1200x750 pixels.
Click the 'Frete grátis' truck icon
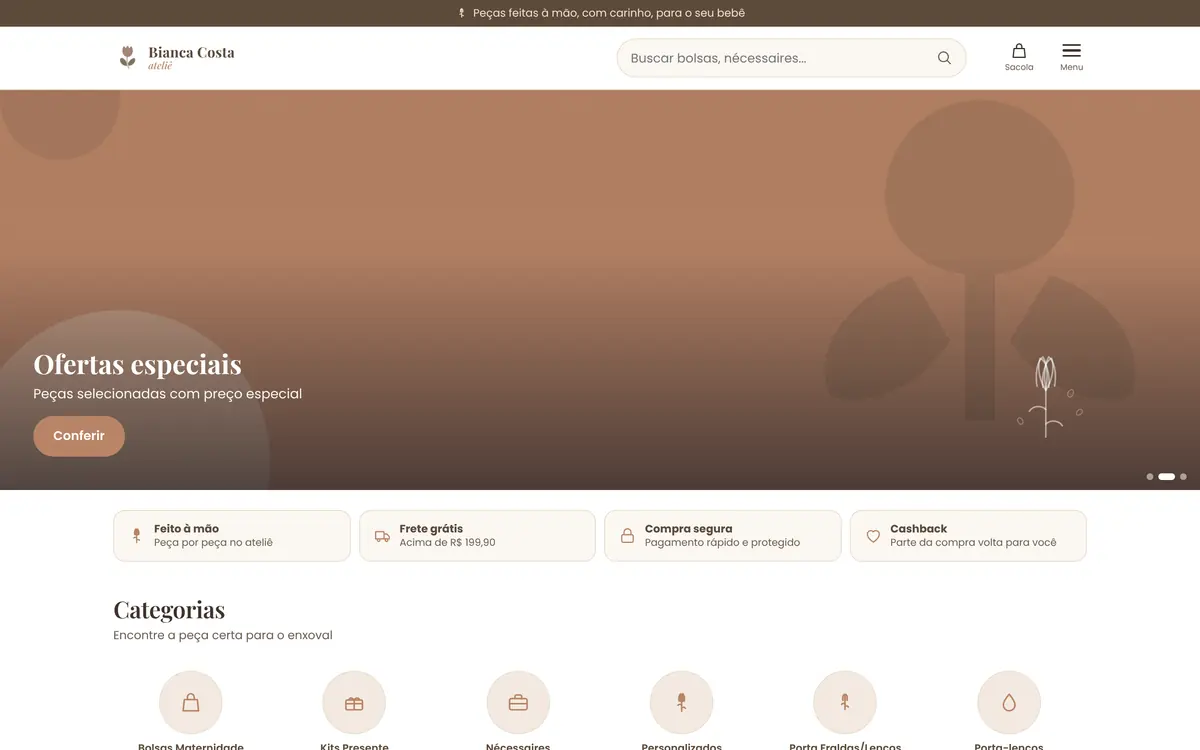[382, 536]
